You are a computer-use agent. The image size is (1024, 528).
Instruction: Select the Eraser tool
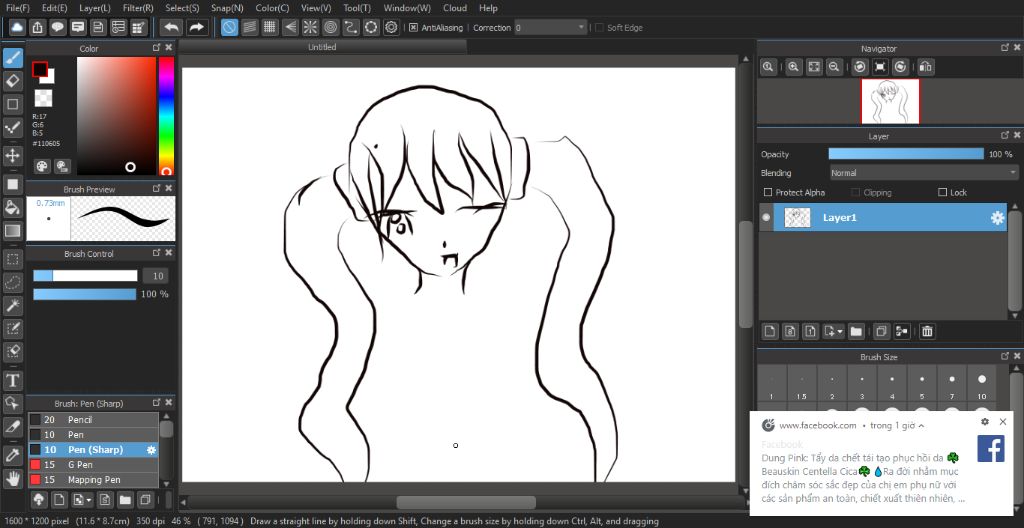point(12,81)
